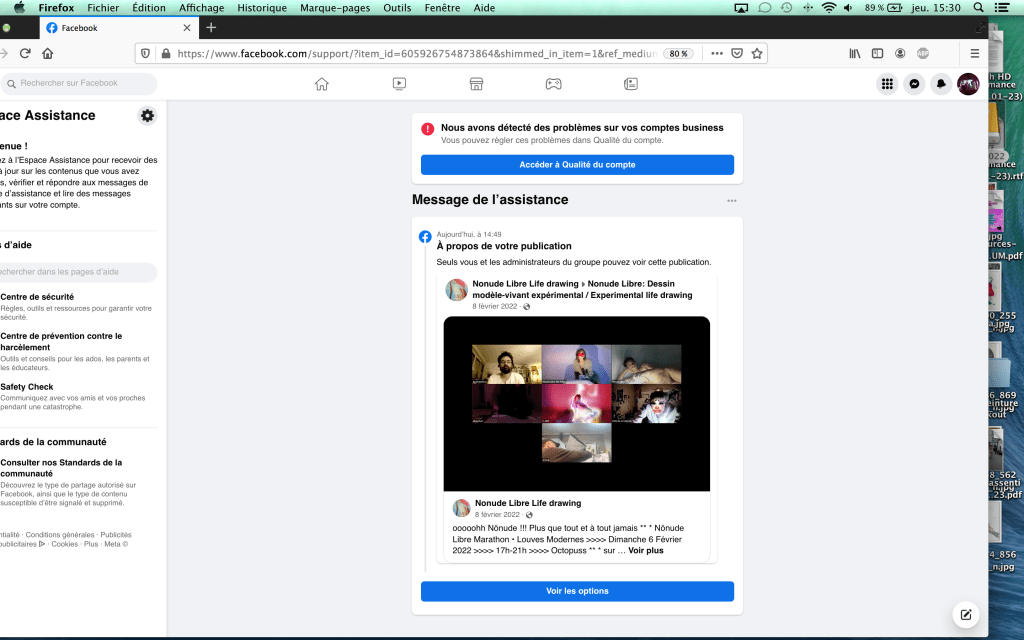Open the Historique menu in menu bar

pos(262,8)
